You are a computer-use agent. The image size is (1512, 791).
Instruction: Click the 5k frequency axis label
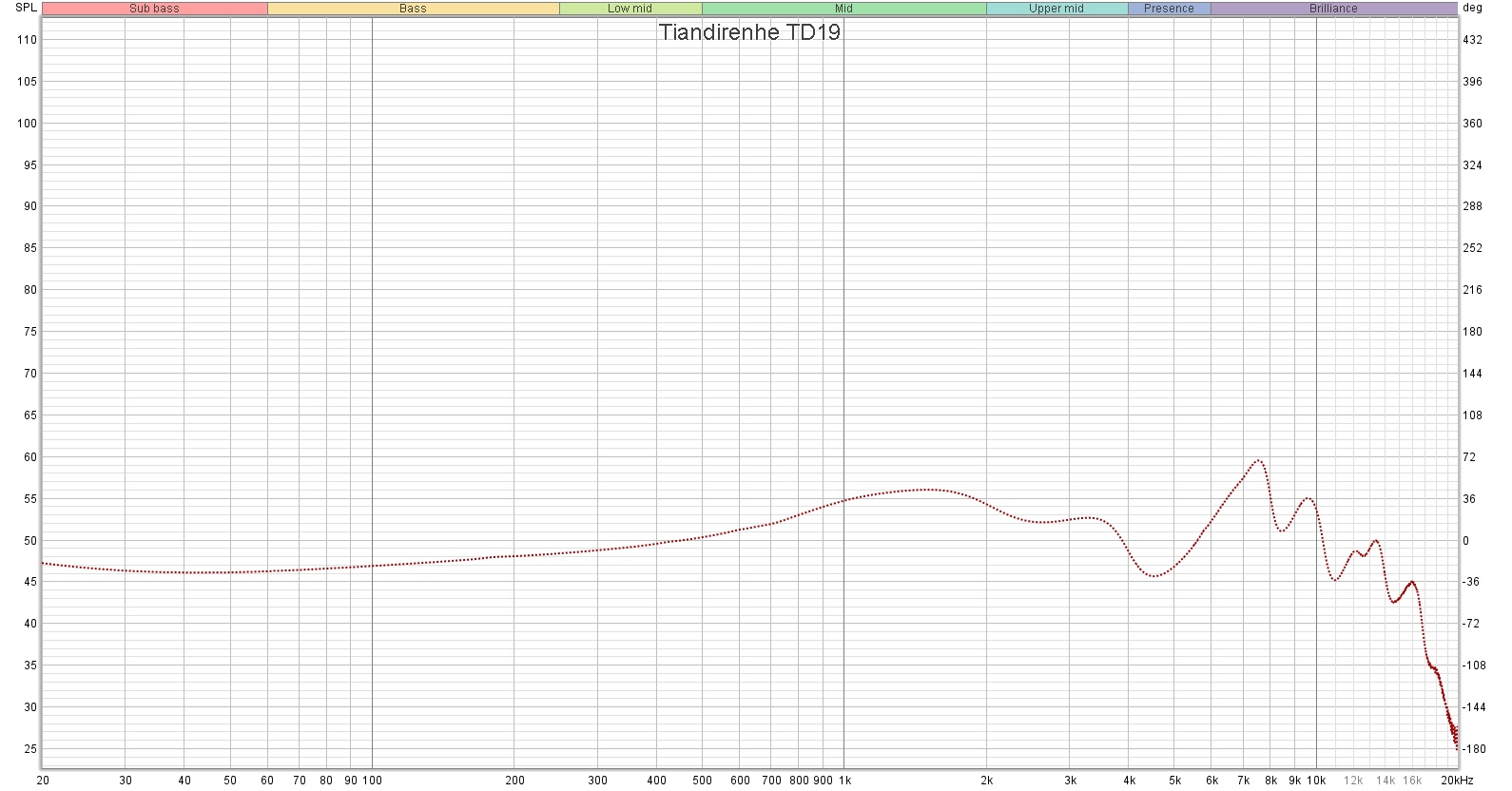point(1175,781)
